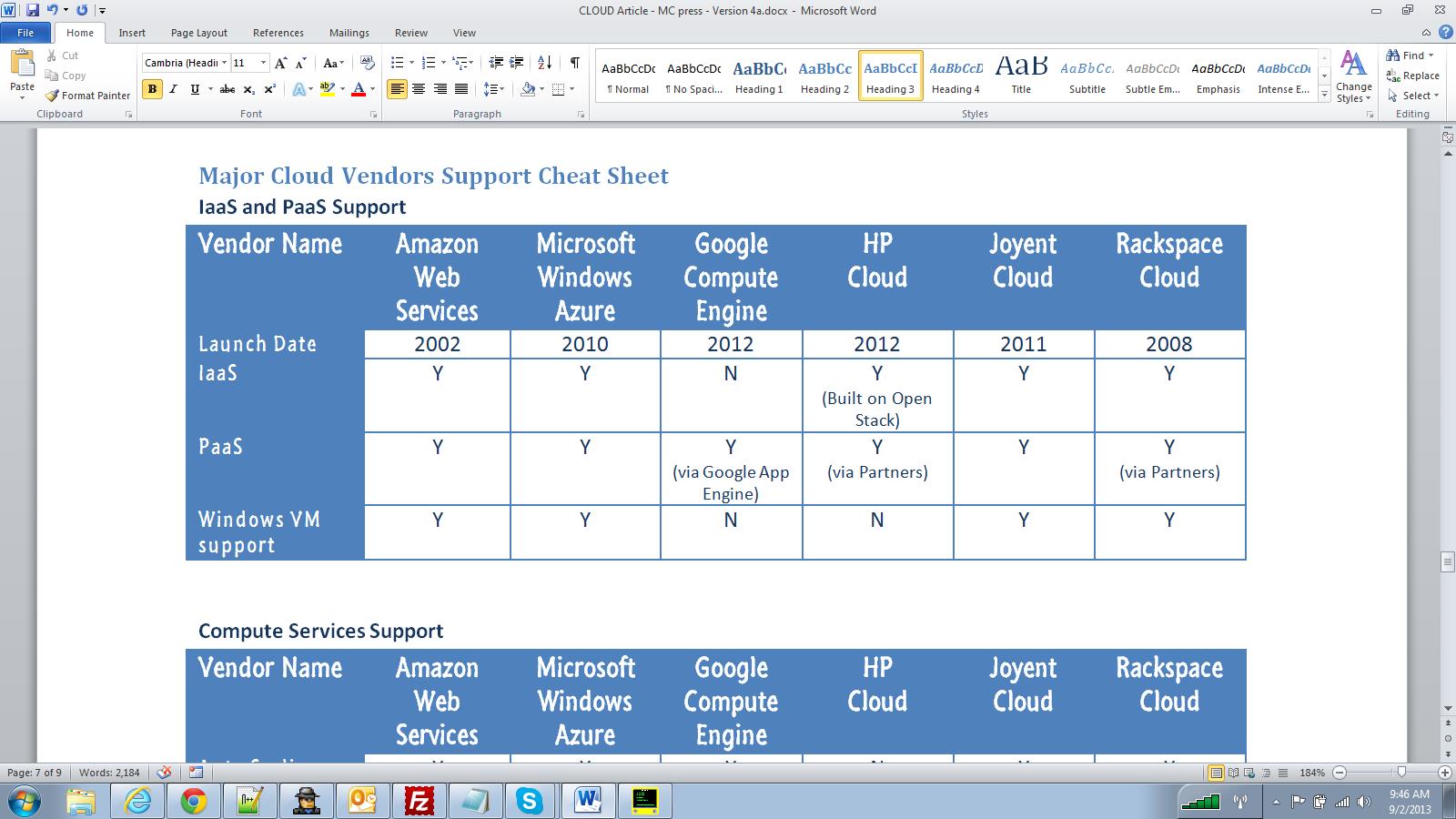Click the Font Color red swatch

click(359, 89)
